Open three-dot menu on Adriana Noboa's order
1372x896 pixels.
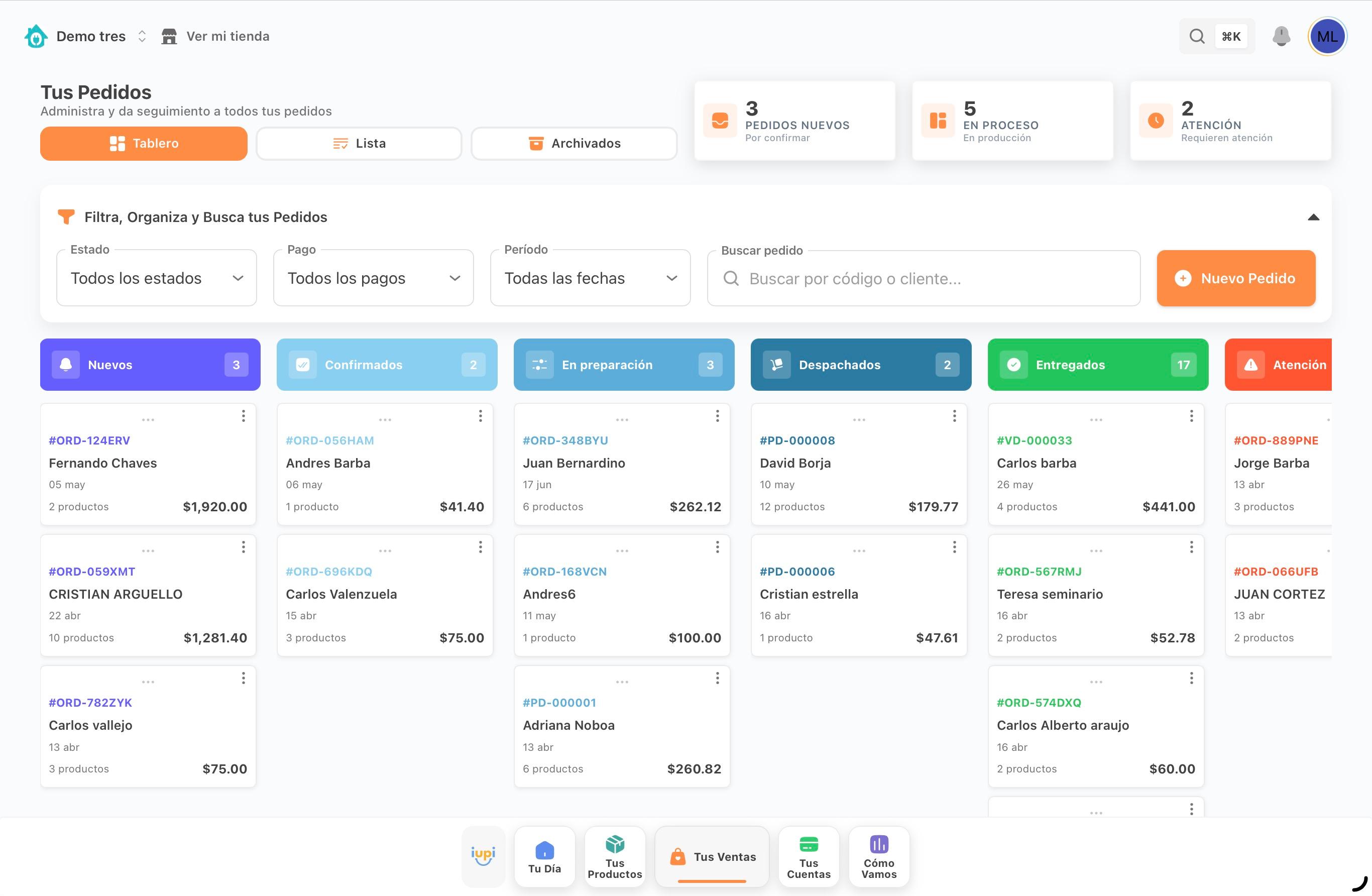coord(717,678)
